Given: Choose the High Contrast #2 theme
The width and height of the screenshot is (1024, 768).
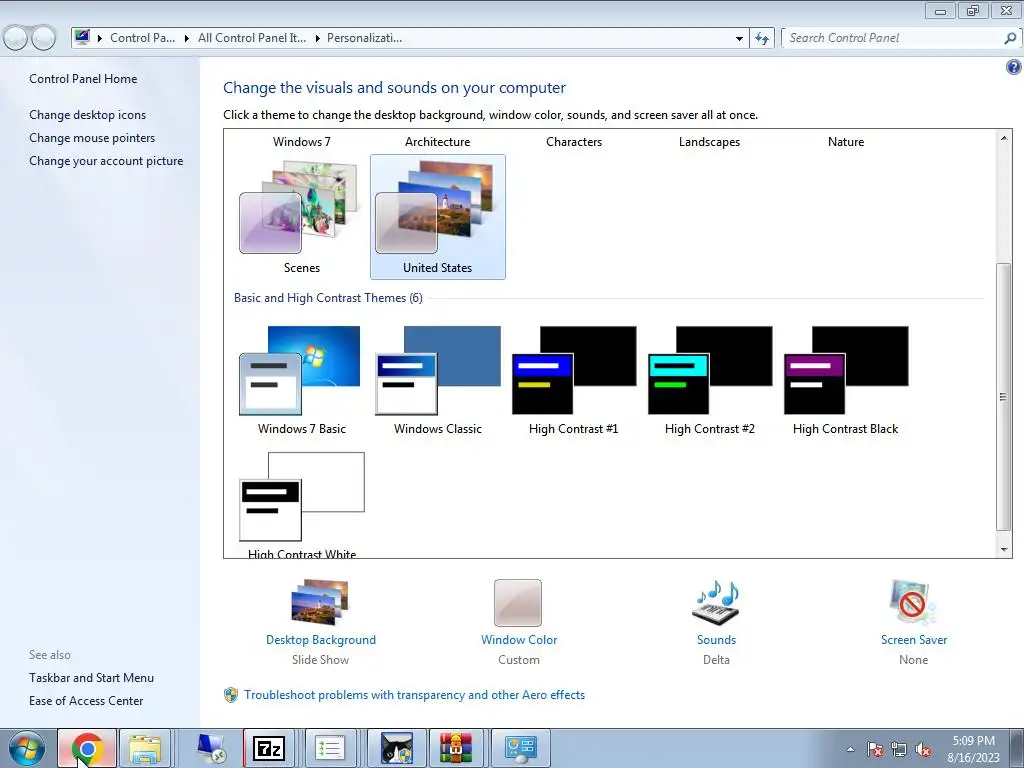Looking at the screenshot, I should (710, 381).
